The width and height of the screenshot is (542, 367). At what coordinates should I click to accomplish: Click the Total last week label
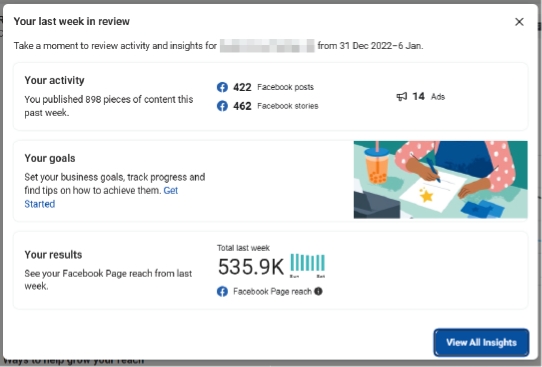click(243, 248)
